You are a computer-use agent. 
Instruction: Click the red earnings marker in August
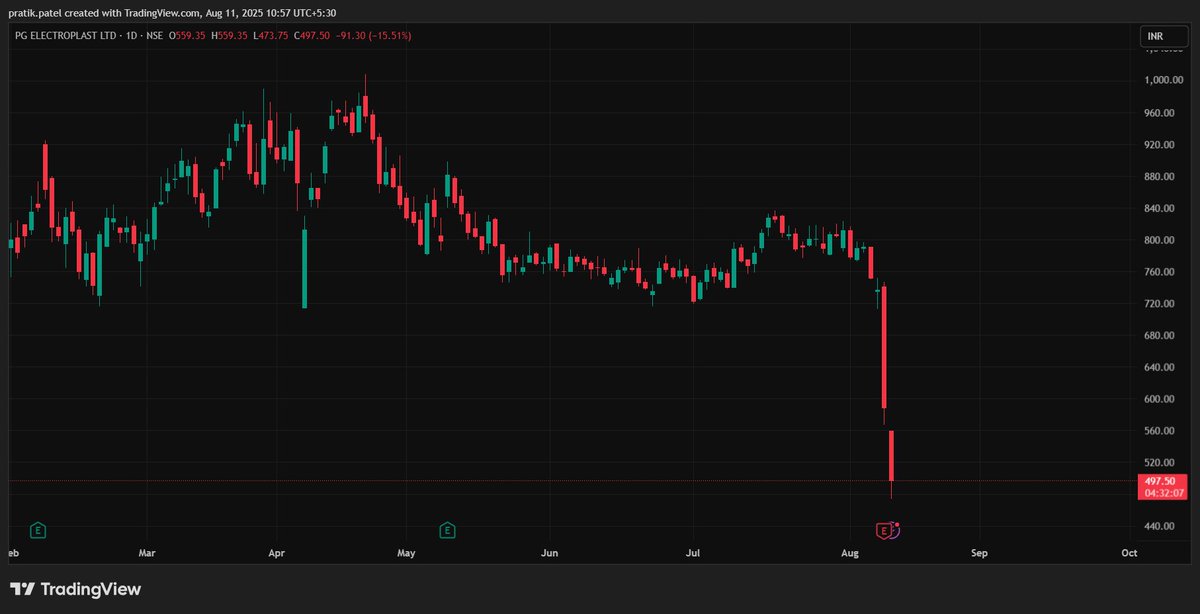pos(884,529)
